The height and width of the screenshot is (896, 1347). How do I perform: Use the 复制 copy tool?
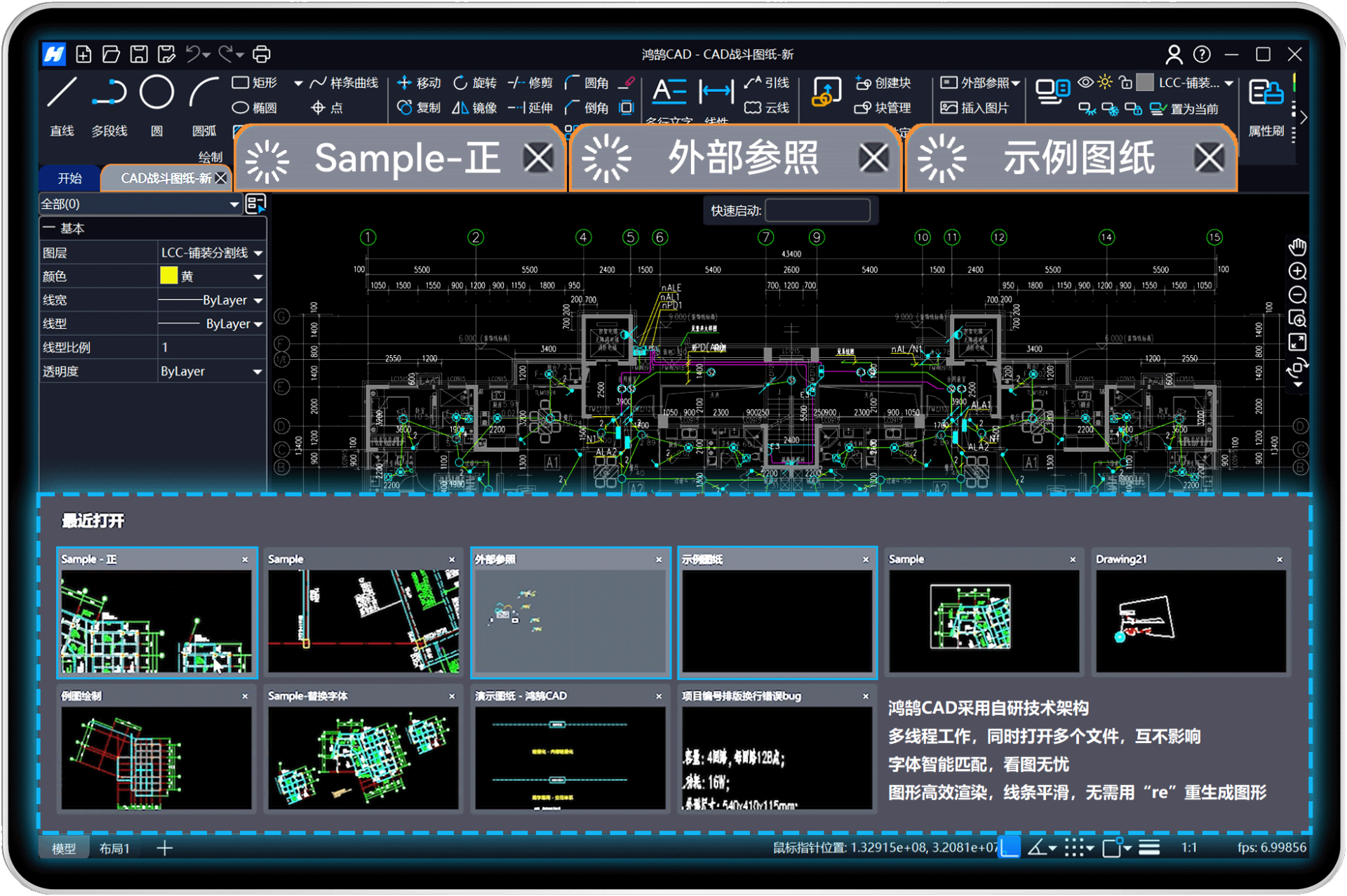(419, 108)
